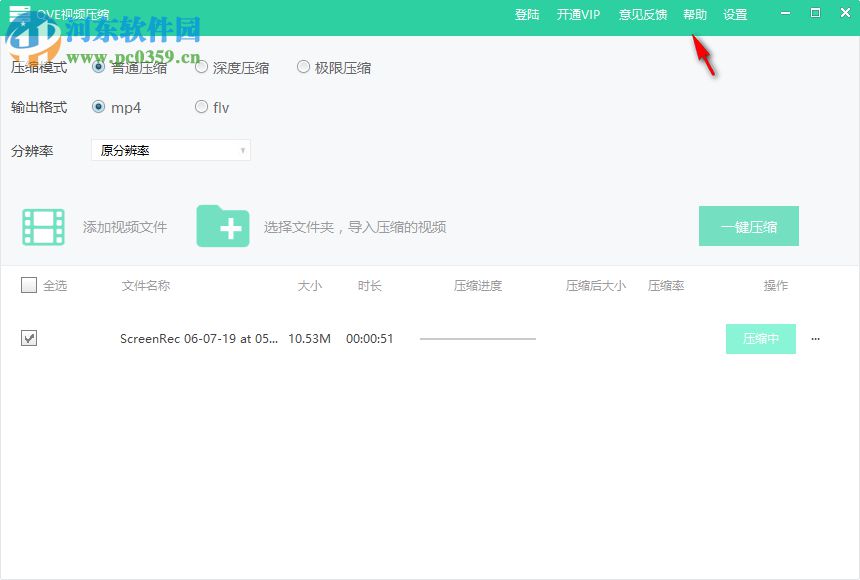Open the 原分辨率 resolution dropdown
The width and height of the screenshot is (860, 580).
click(170, 149)
